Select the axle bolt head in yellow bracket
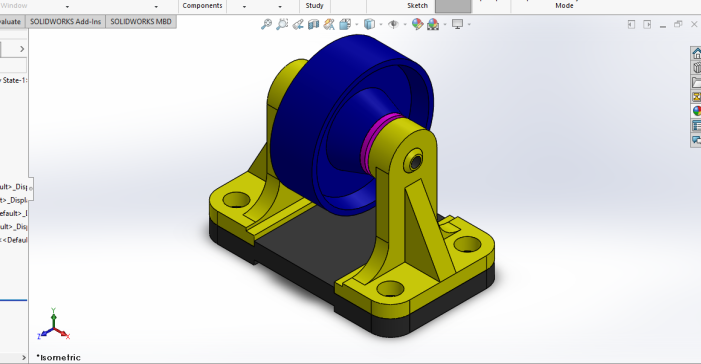 [415, 161]
